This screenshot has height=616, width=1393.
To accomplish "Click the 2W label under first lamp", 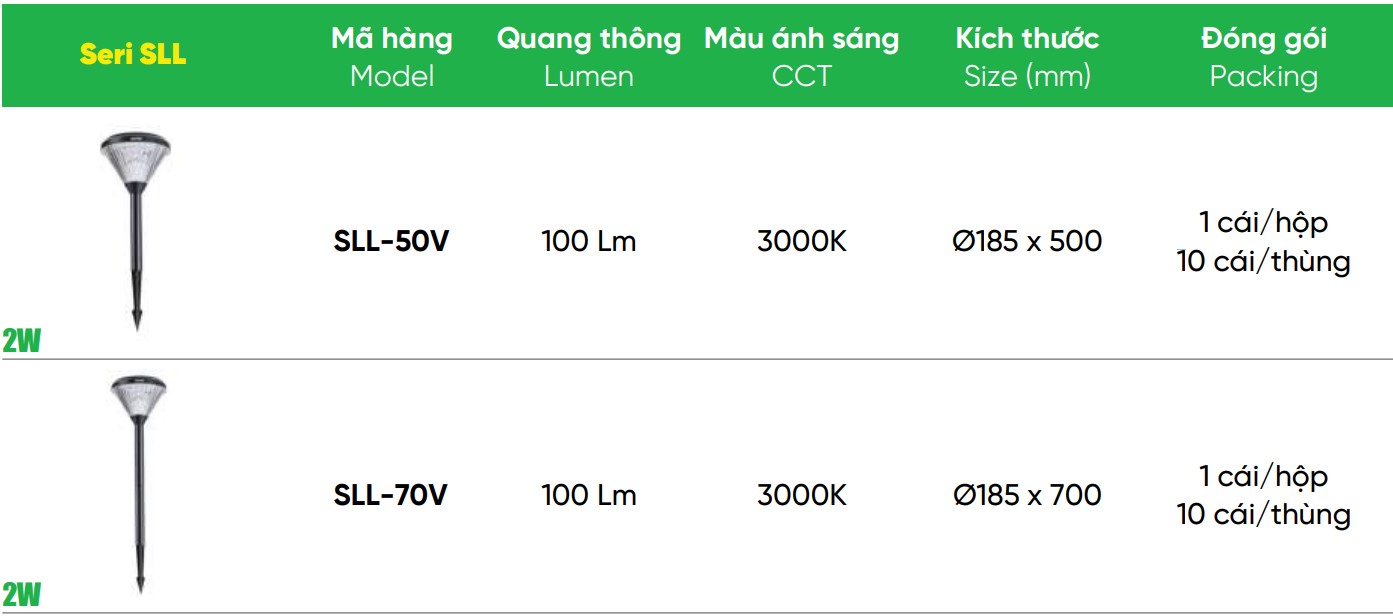I will click(x=21, y=343).
